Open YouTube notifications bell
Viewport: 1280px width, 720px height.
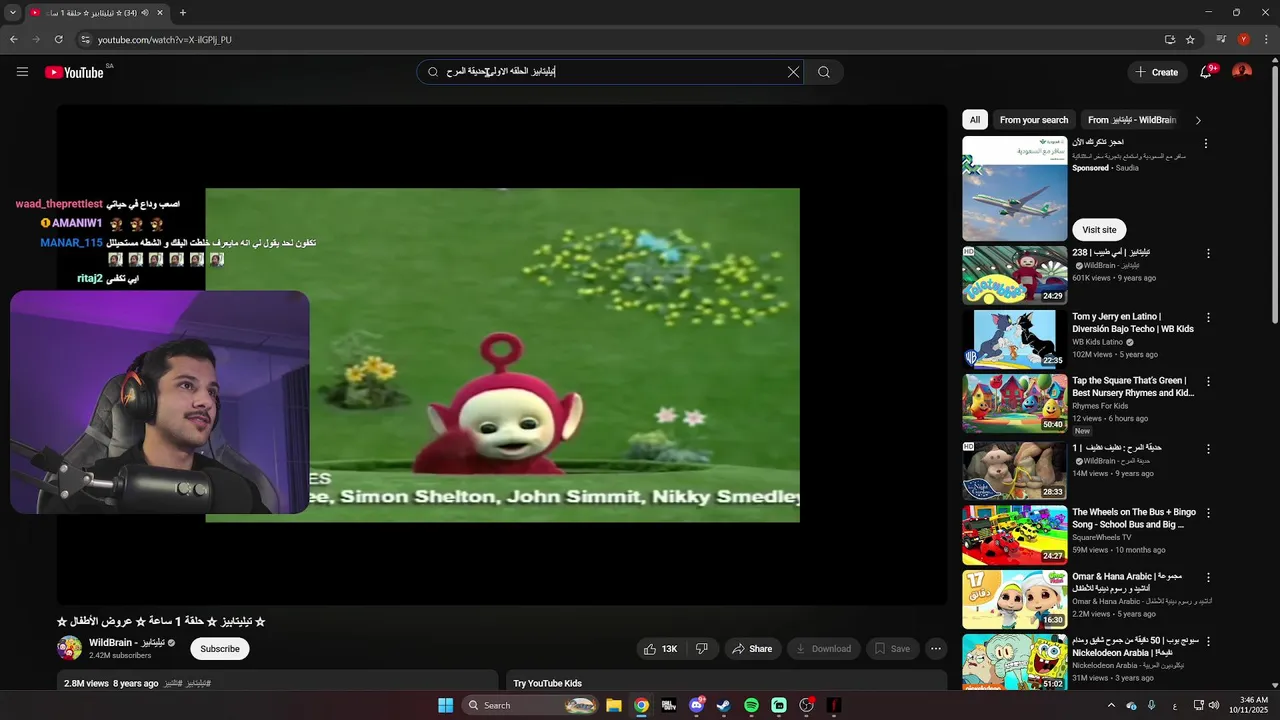1206,72
